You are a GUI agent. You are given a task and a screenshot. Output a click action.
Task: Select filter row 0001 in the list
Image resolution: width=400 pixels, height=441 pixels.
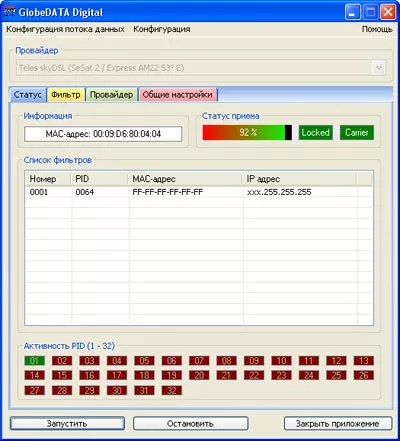[199, 192]
